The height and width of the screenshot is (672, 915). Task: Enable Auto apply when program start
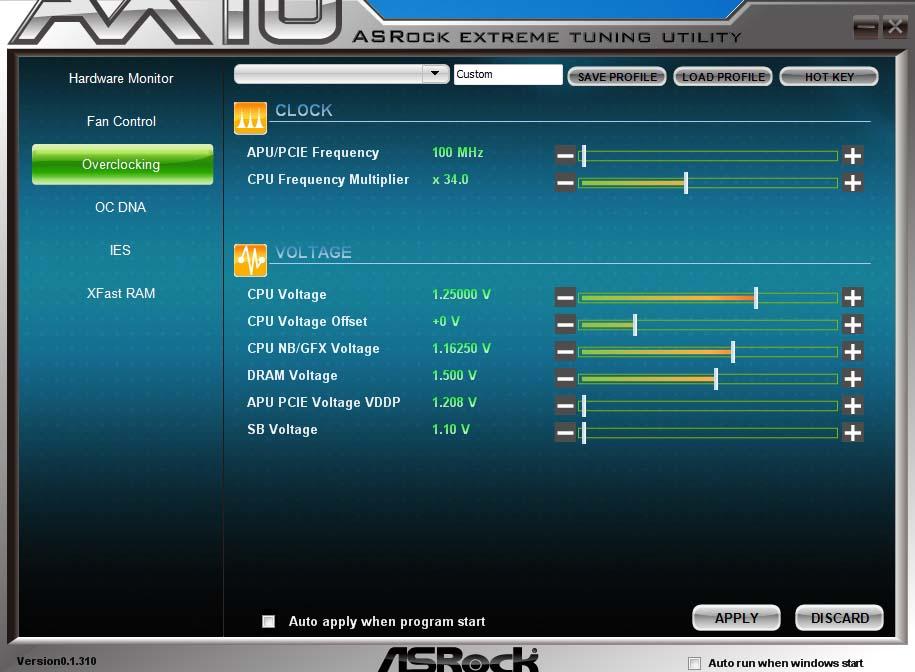268,621
